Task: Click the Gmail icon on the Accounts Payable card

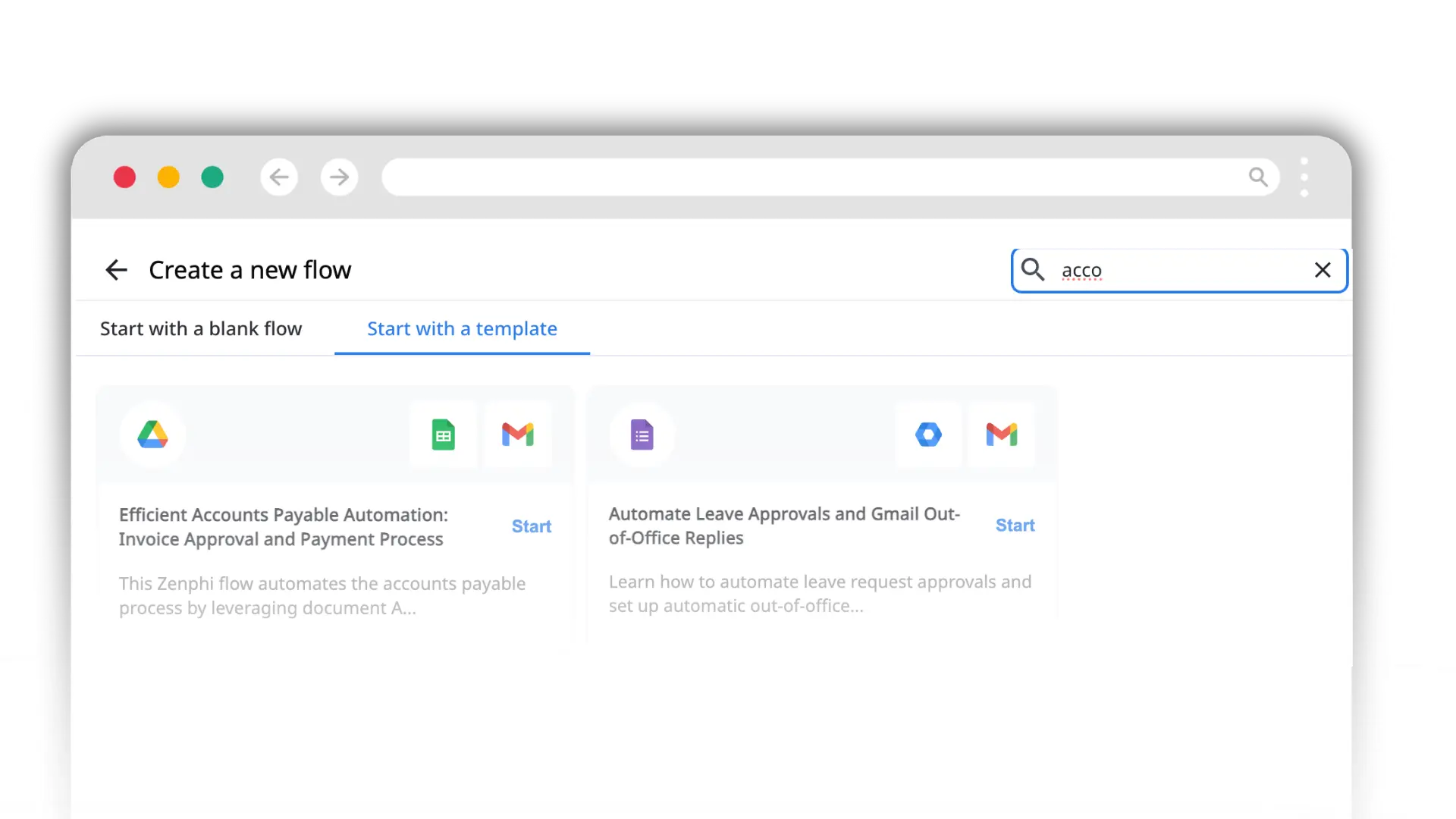Action: click(518, 435)
